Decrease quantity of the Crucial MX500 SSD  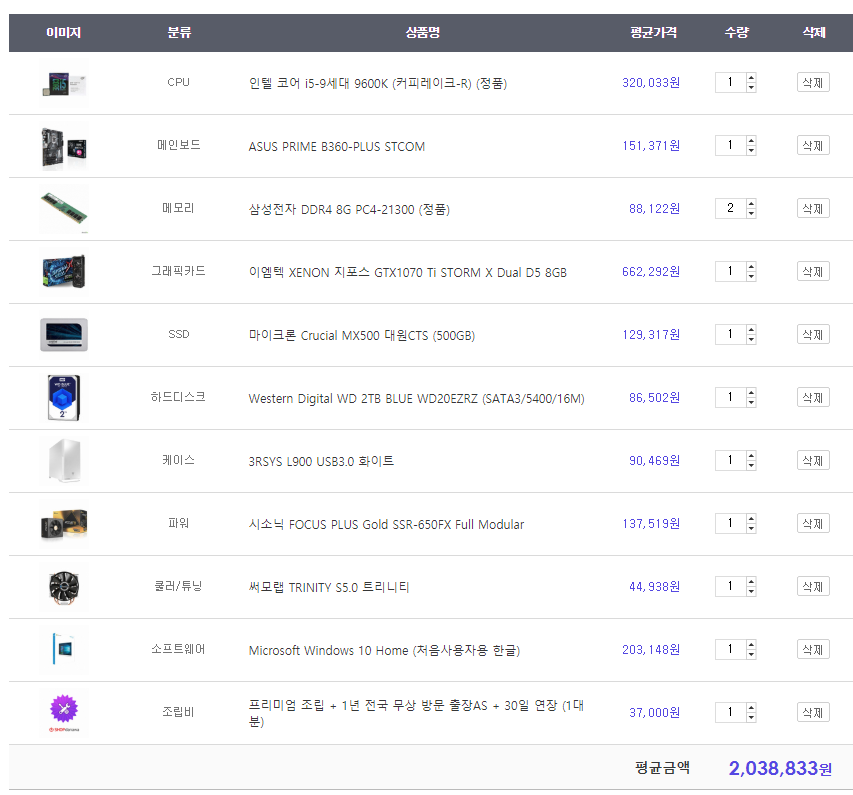click(751, 340)
